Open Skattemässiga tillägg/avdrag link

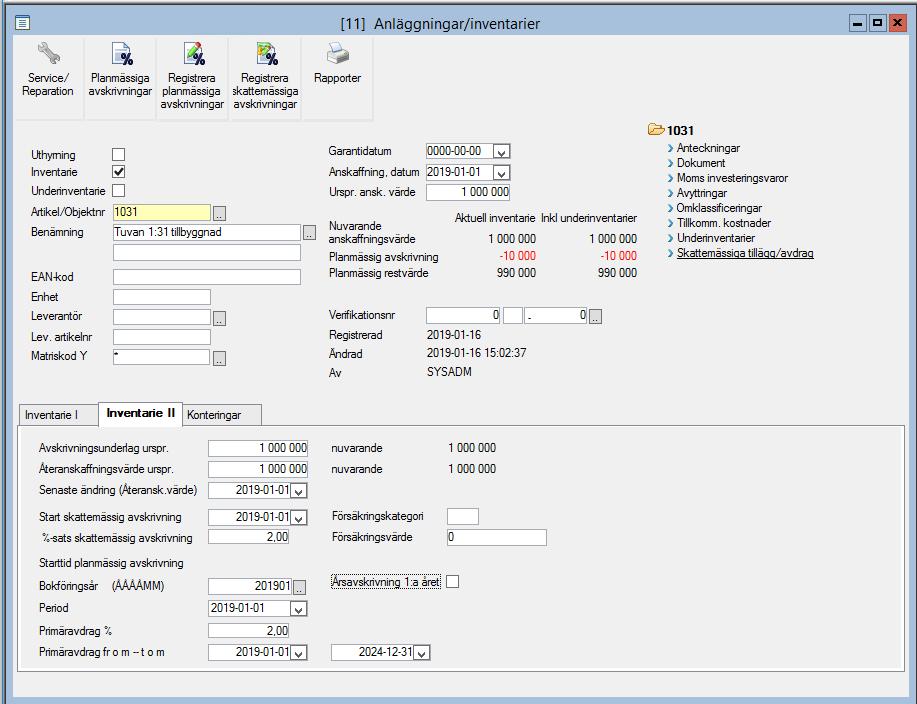pyautogui.click(x=745, y=253)
